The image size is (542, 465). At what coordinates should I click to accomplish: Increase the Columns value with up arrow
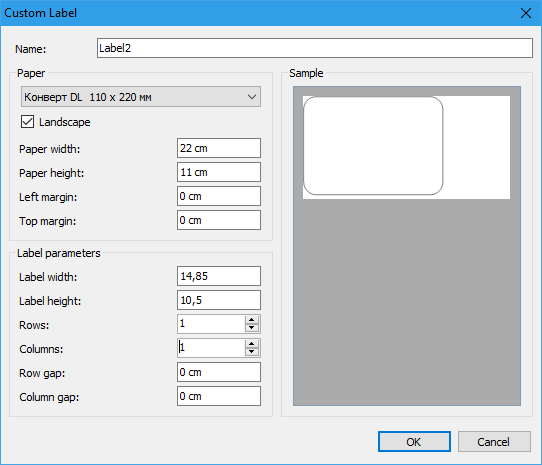tap(252, 344)
